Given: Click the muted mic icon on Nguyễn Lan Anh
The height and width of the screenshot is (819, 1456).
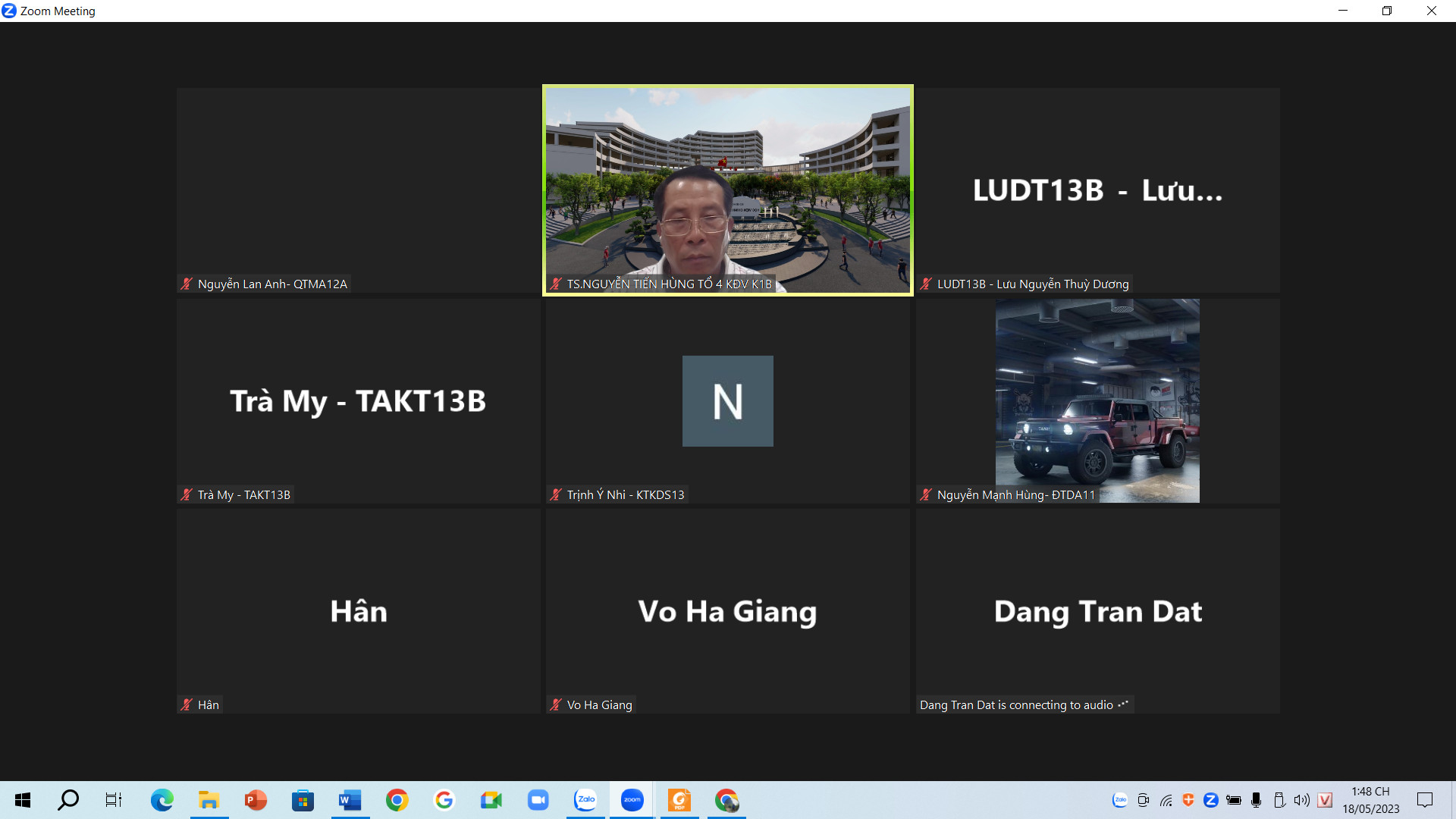Looking at the screenshot, I should (x=187, y=284).
